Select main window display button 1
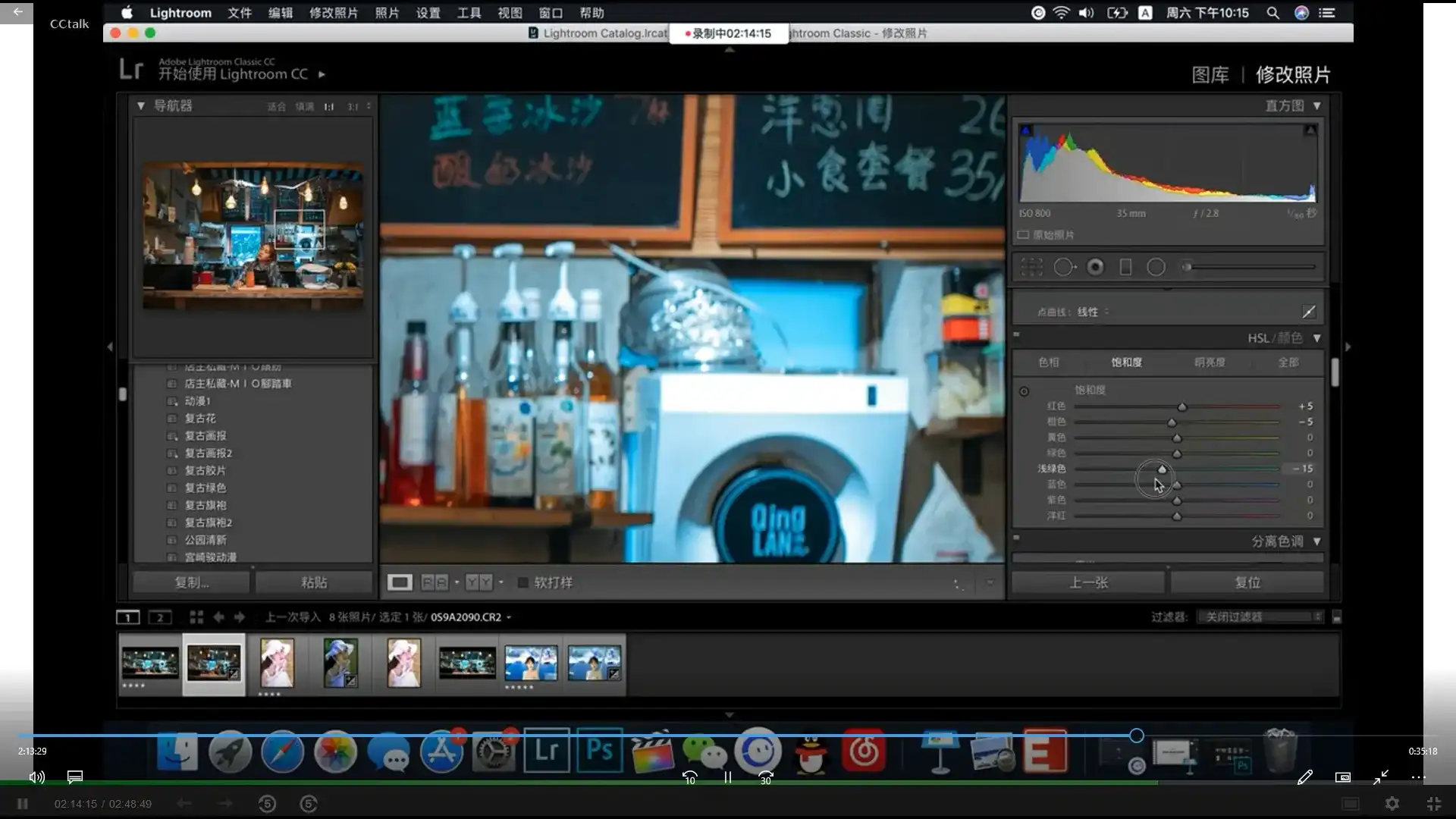The height and width of the screenshot is (819, 1456). 127,617
